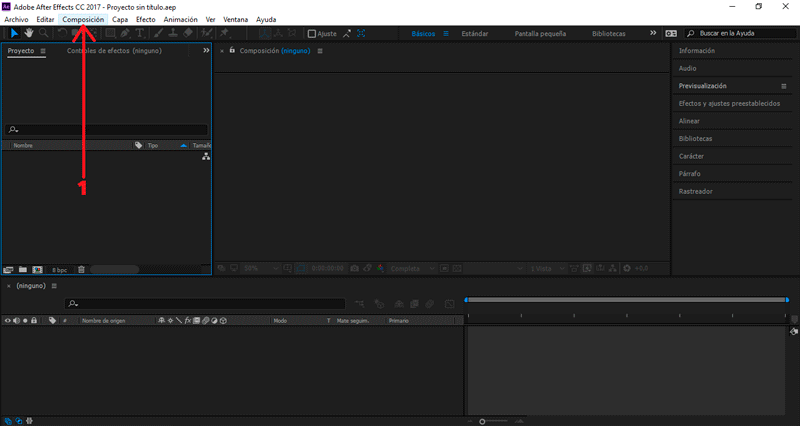Select the Type text tool
The width and height of the screenshot is (800, 426).
point(140,33)
